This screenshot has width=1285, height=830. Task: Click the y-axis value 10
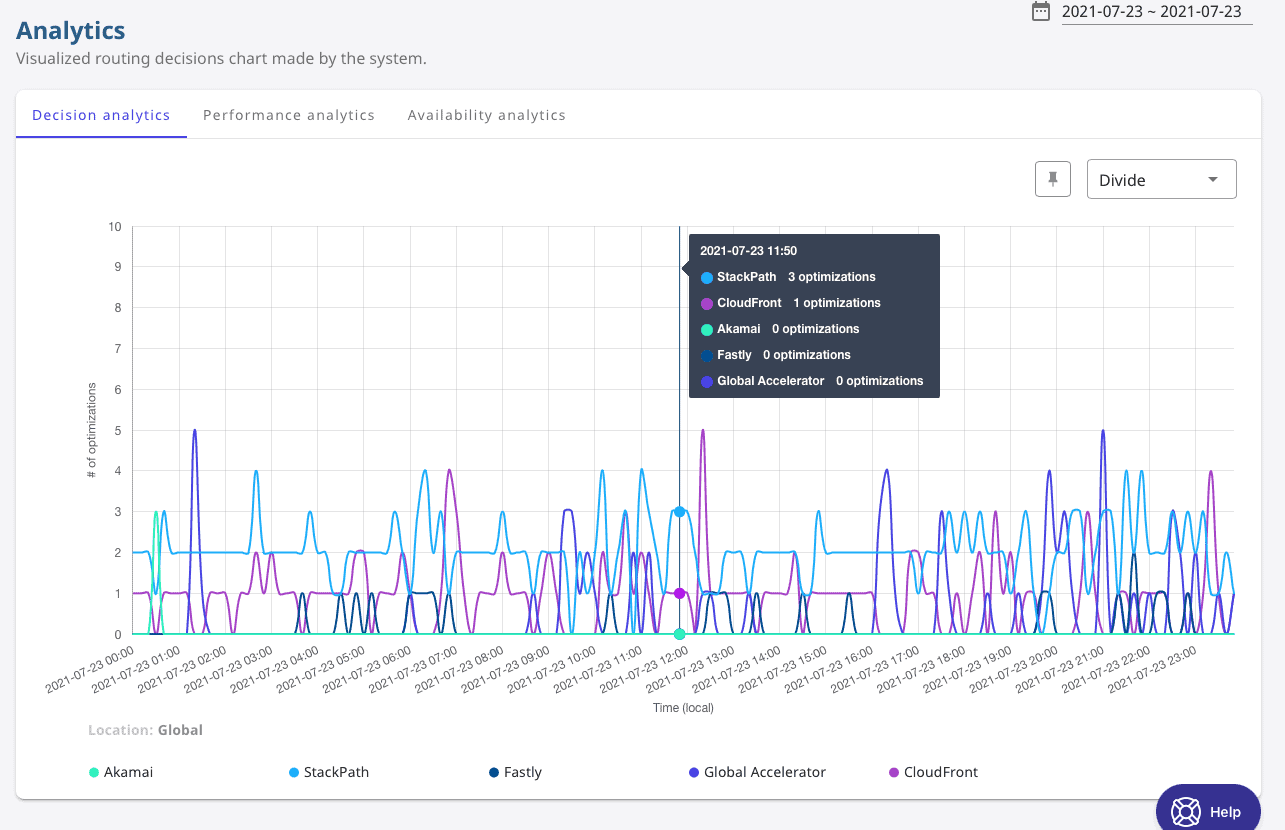pyautogui.click(x=115, y=227)
